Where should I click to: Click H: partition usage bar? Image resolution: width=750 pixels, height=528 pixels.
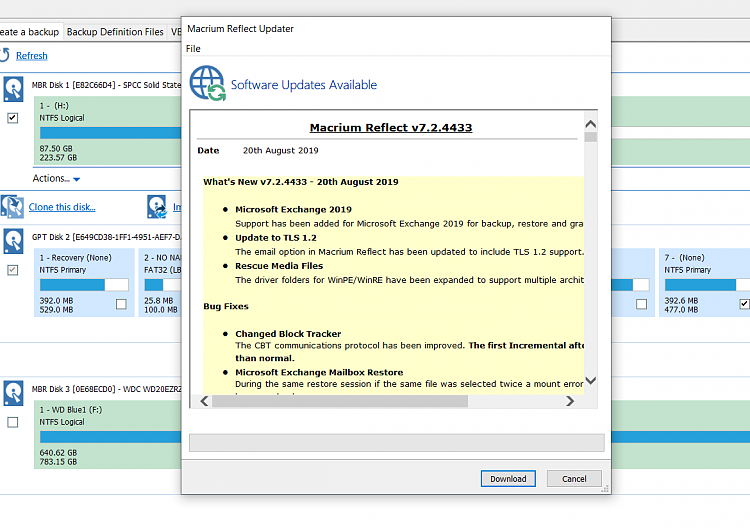coord(110,133)
